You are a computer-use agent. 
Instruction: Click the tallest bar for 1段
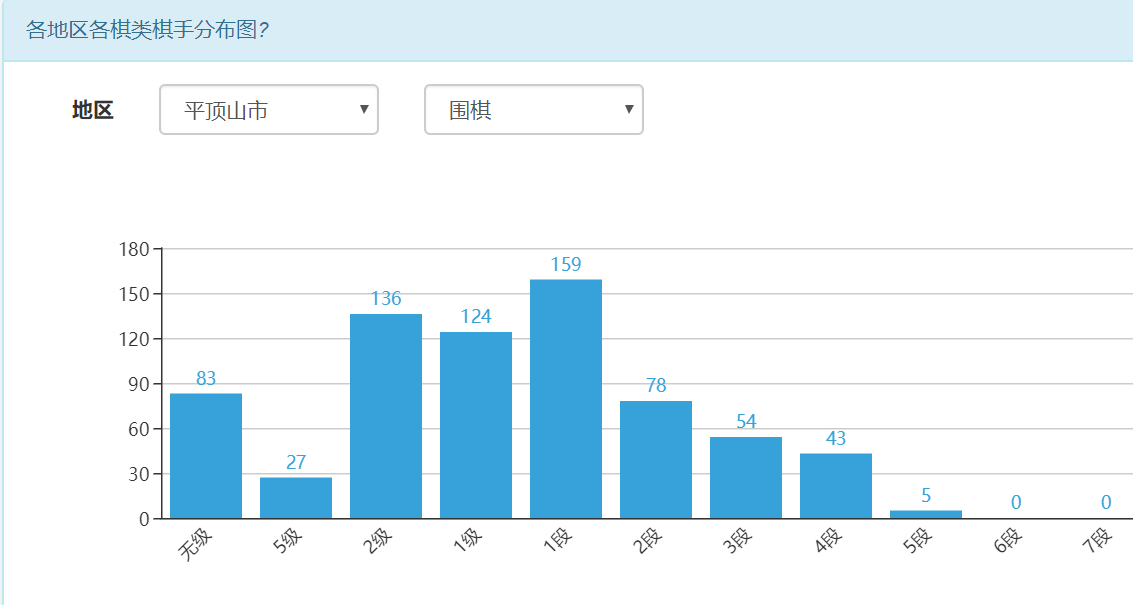(566, 399)
